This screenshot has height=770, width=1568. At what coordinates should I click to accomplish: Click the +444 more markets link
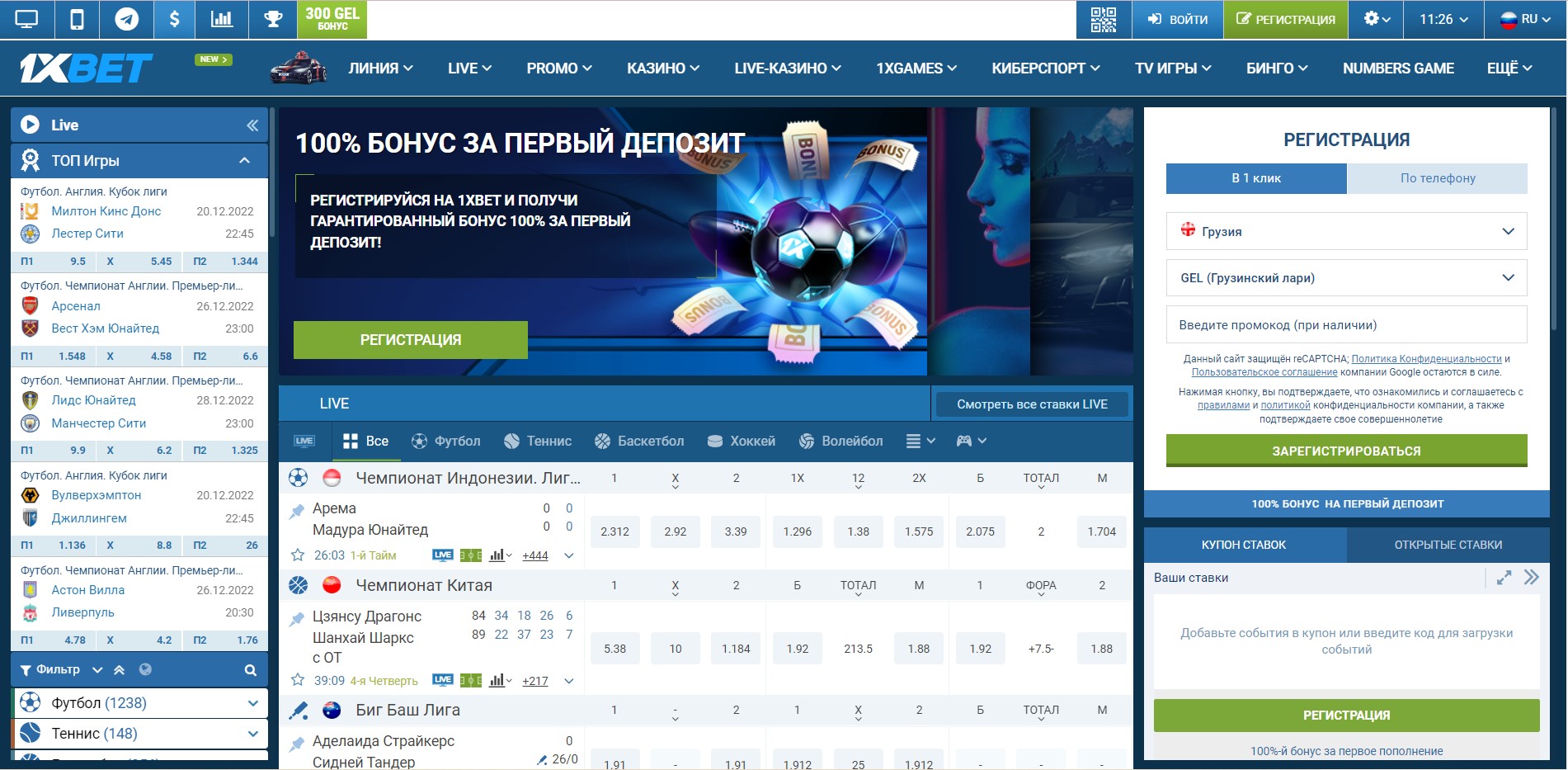[535, 555]
